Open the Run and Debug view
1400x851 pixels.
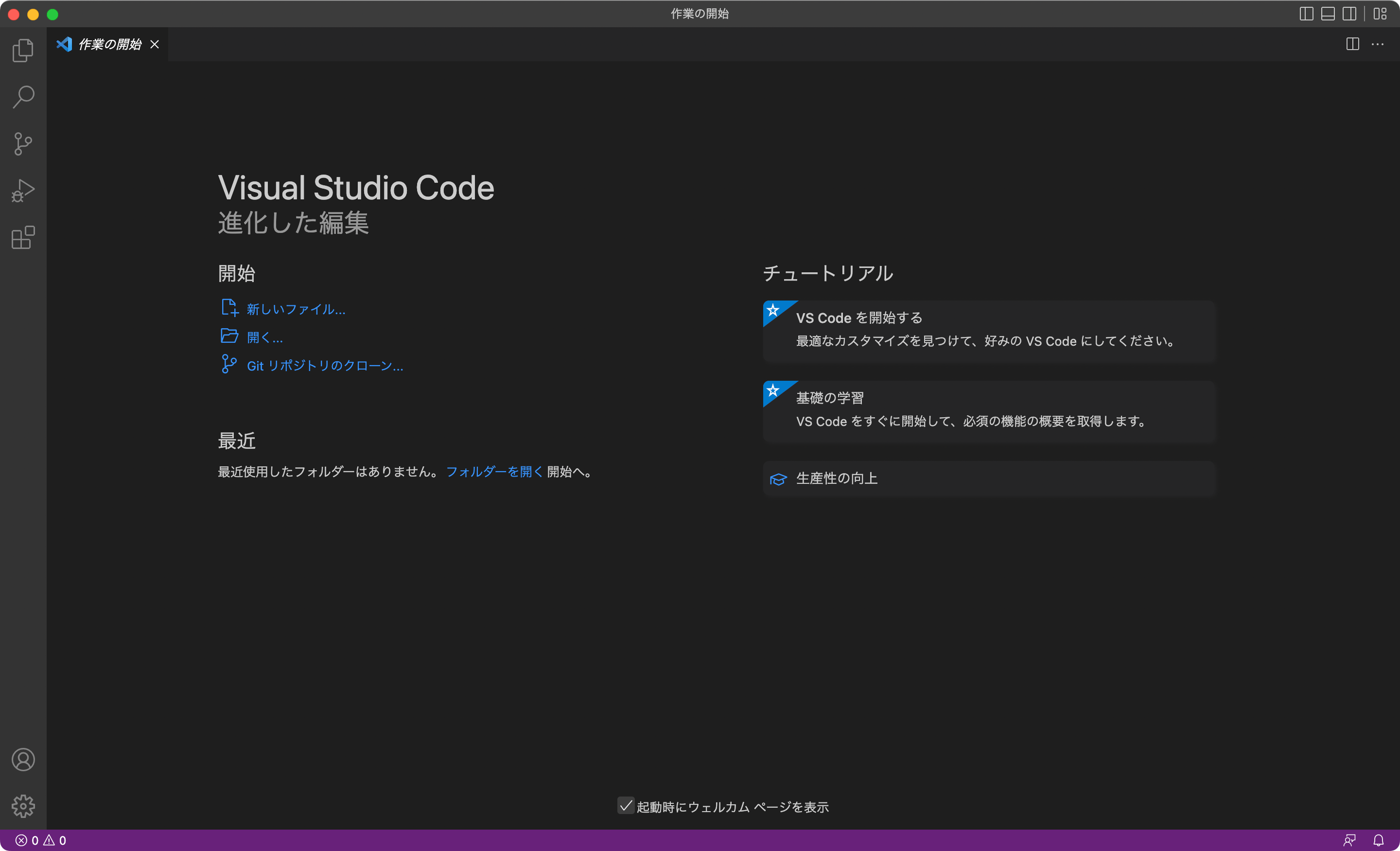pyautogui.click(x=23, y=191)
